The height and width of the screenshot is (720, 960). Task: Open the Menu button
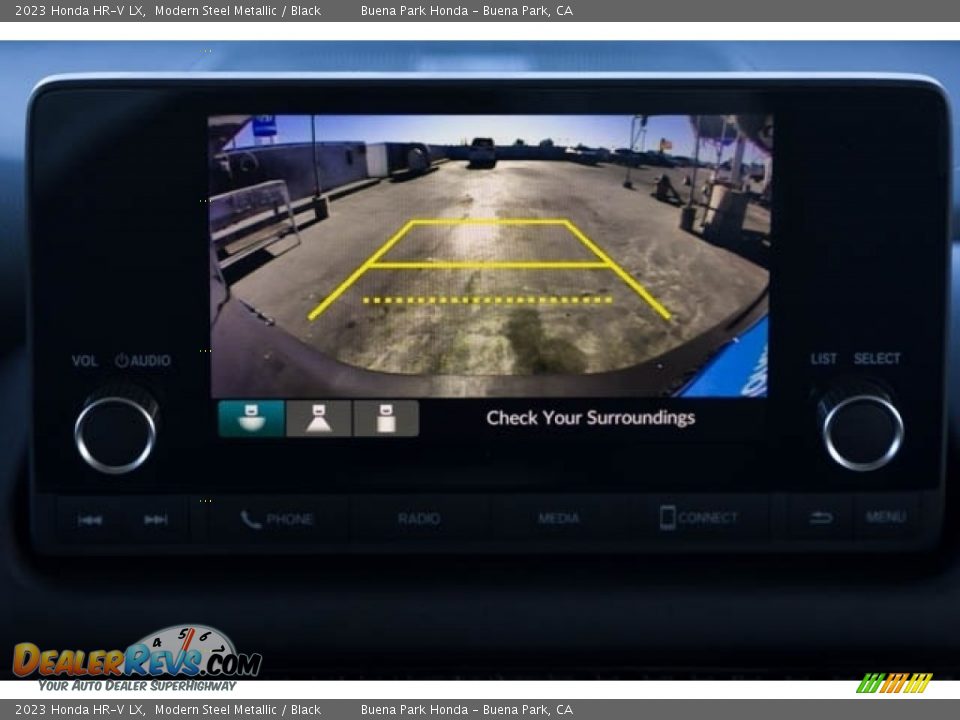pos(886,517)
